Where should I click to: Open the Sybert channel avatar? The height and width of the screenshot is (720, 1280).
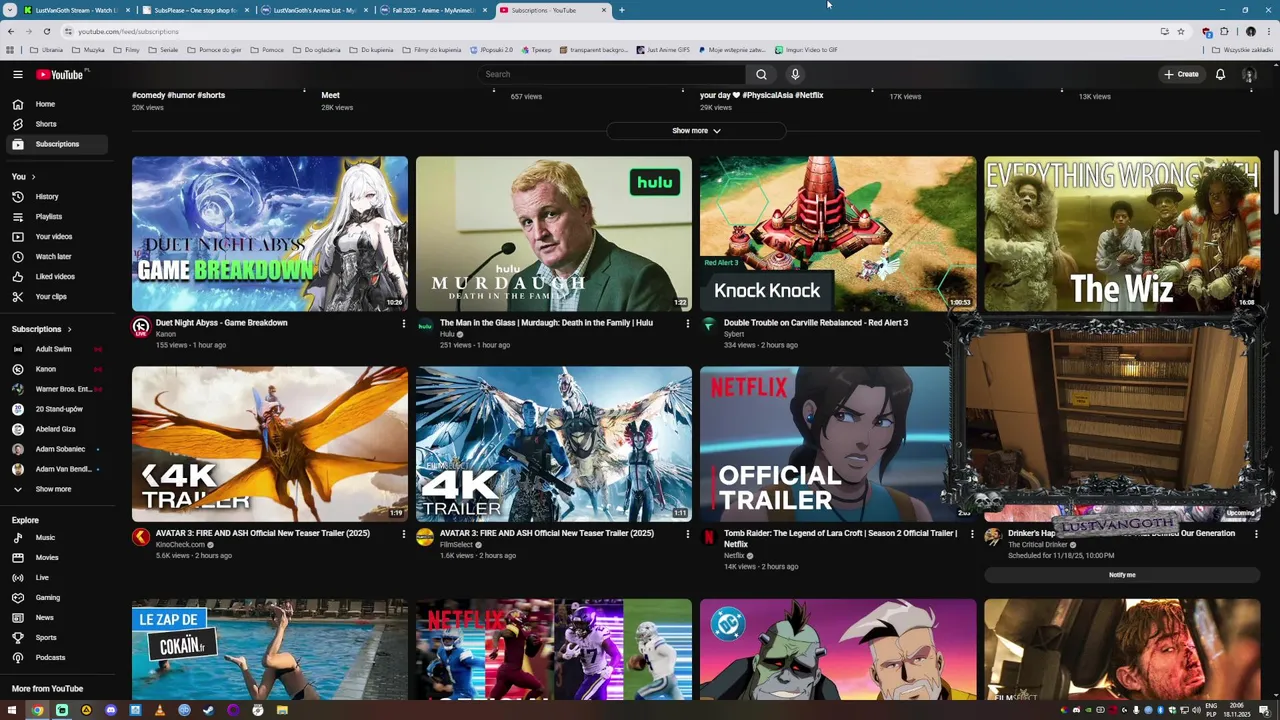709,325
